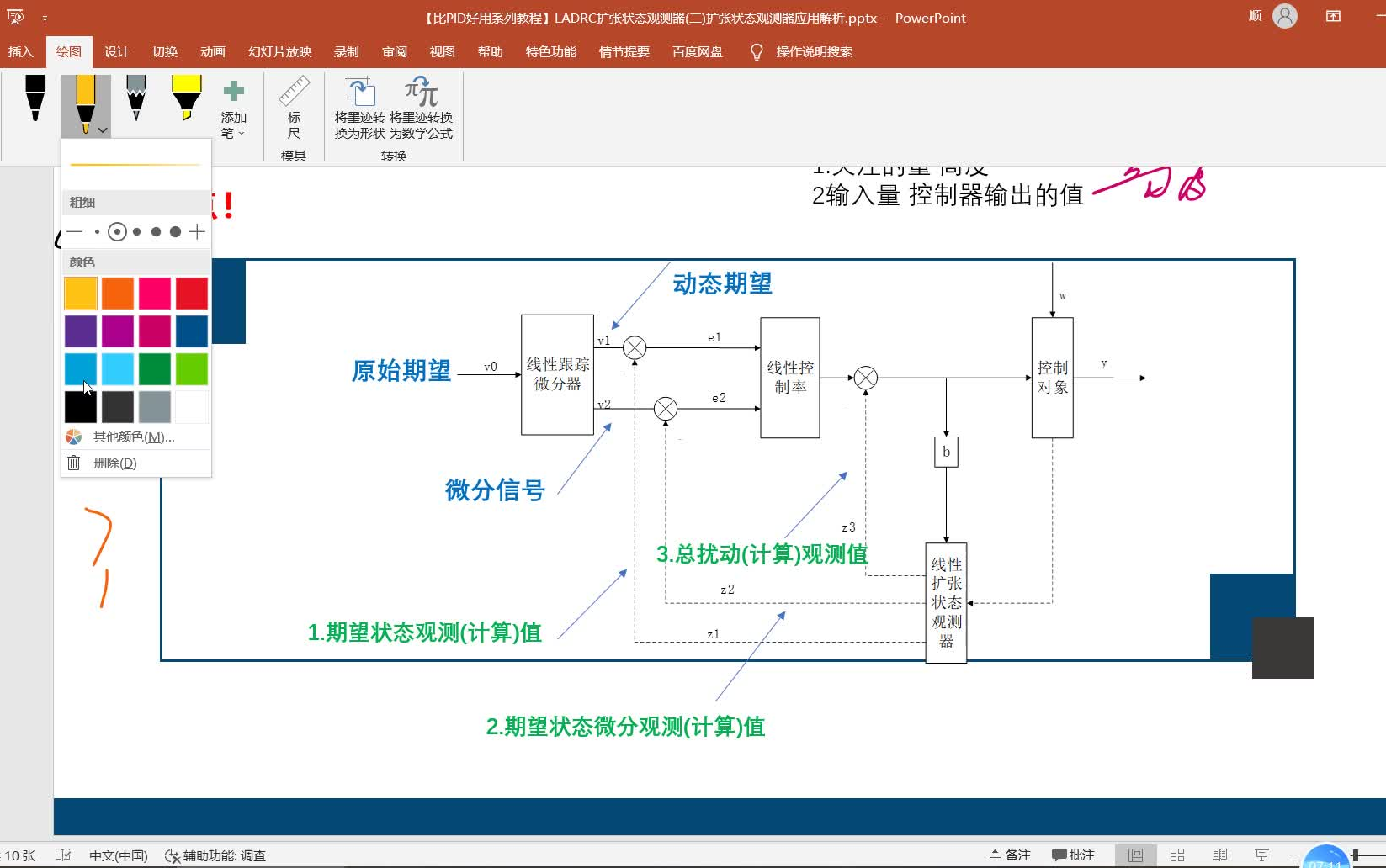Screen dimensions: 1386x868
Task: Open the Design (设计) tab
Action: tap(116, 51)
